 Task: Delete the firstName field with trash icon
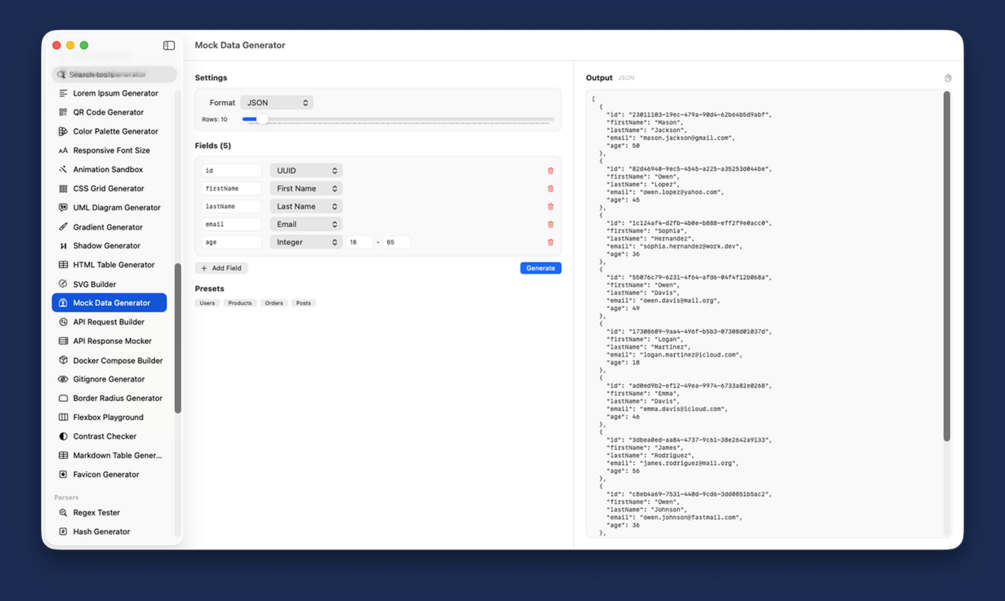tap(550, 189)
